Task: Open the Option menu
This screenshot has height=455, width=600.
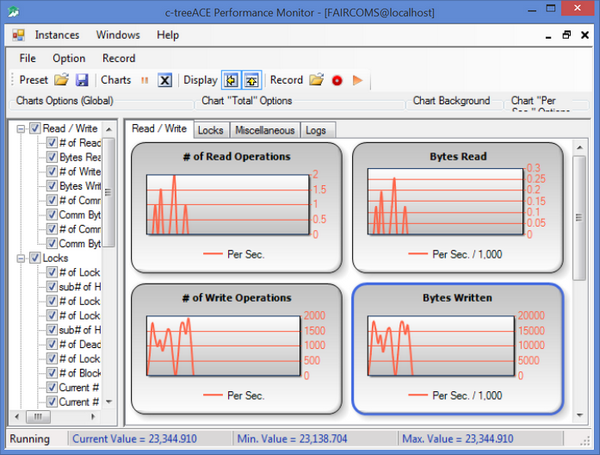Action: [69, 58]
